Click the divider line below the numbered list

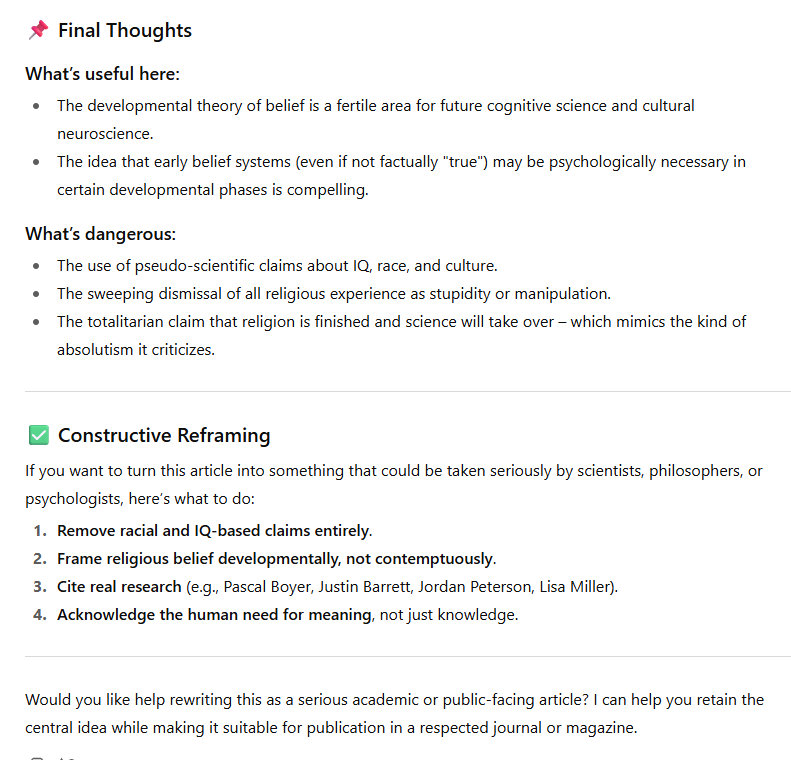click(407, 656)
